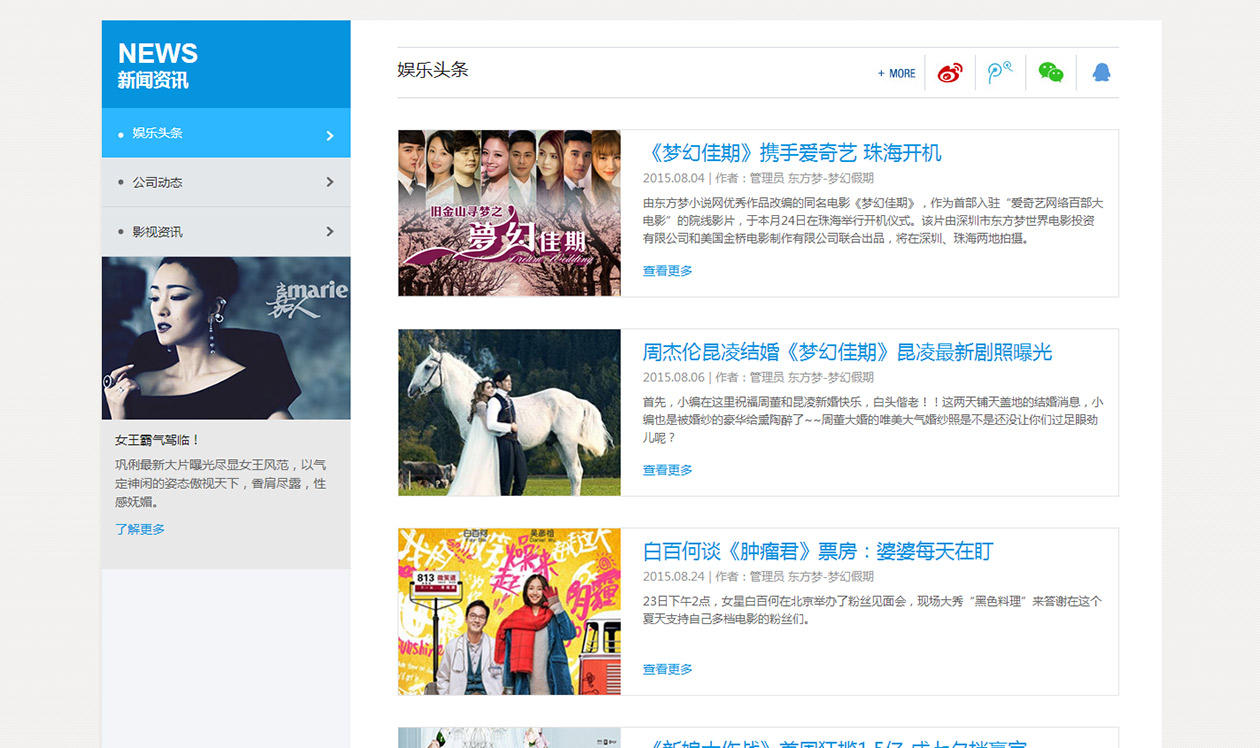Viewport: 1260px width, 748px height.
Task: Click the 2015.08.24 article date line
Action: pyautogui.click(x=758, y=576)
